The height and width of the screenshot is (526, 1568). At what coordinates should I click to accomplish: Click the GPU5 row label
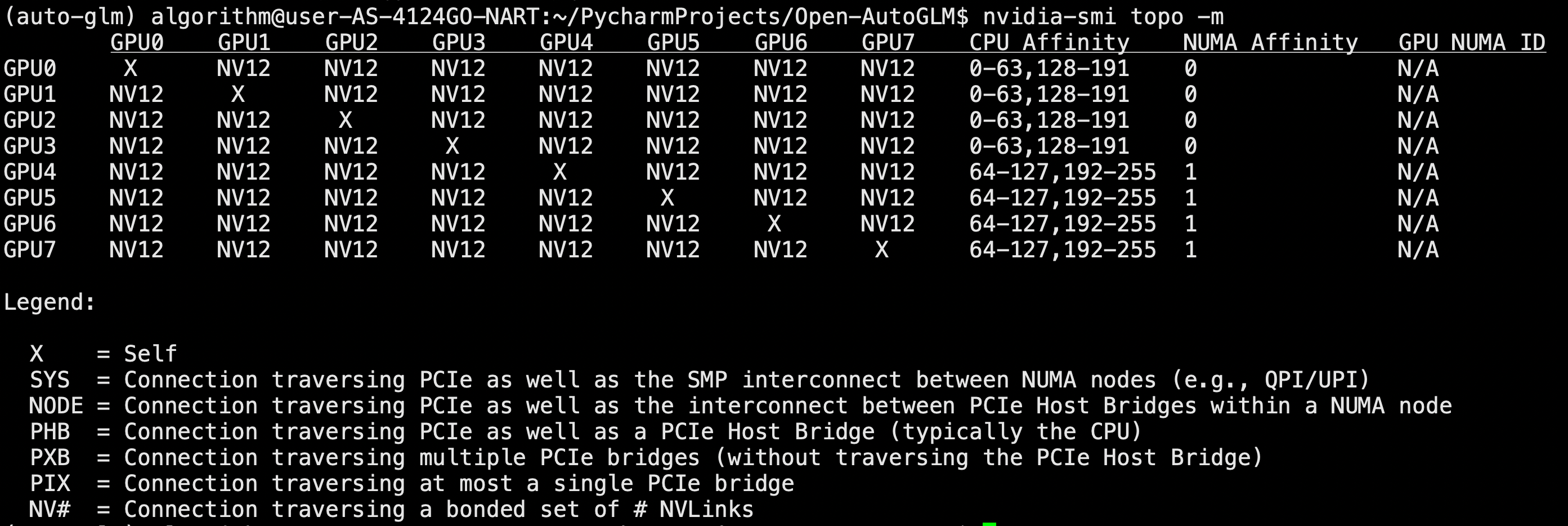[30, 198]
